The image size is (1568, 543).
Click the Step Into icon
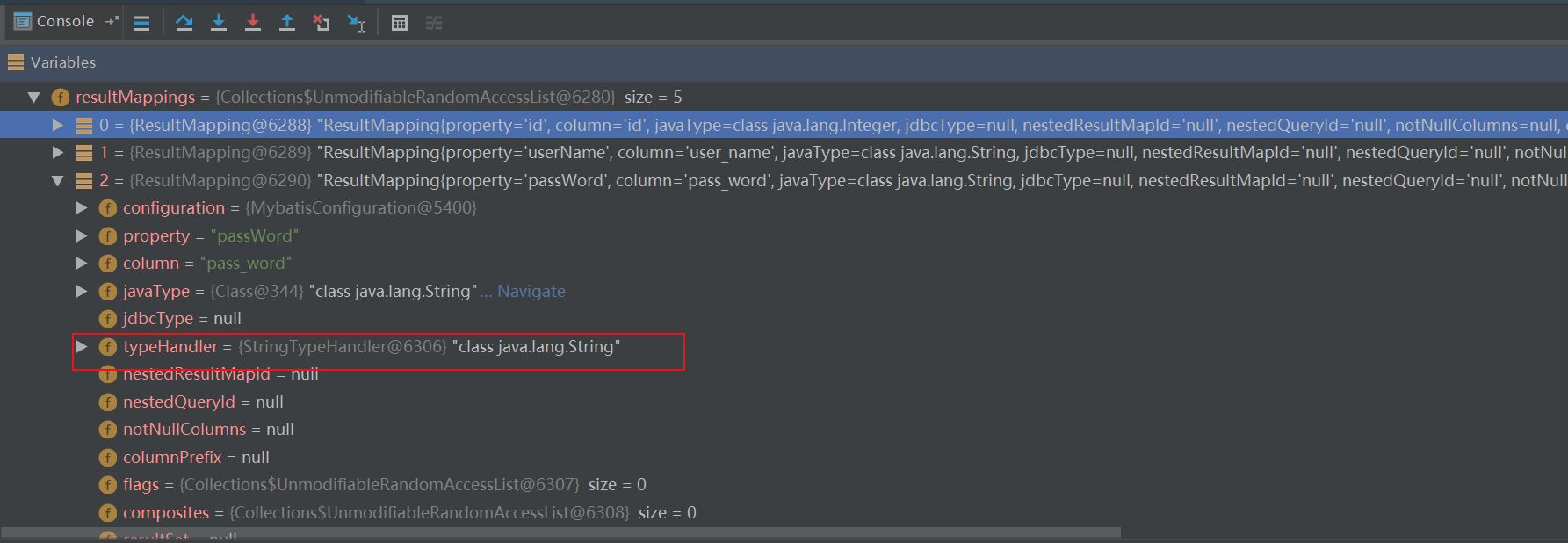[x=219, y=23]
